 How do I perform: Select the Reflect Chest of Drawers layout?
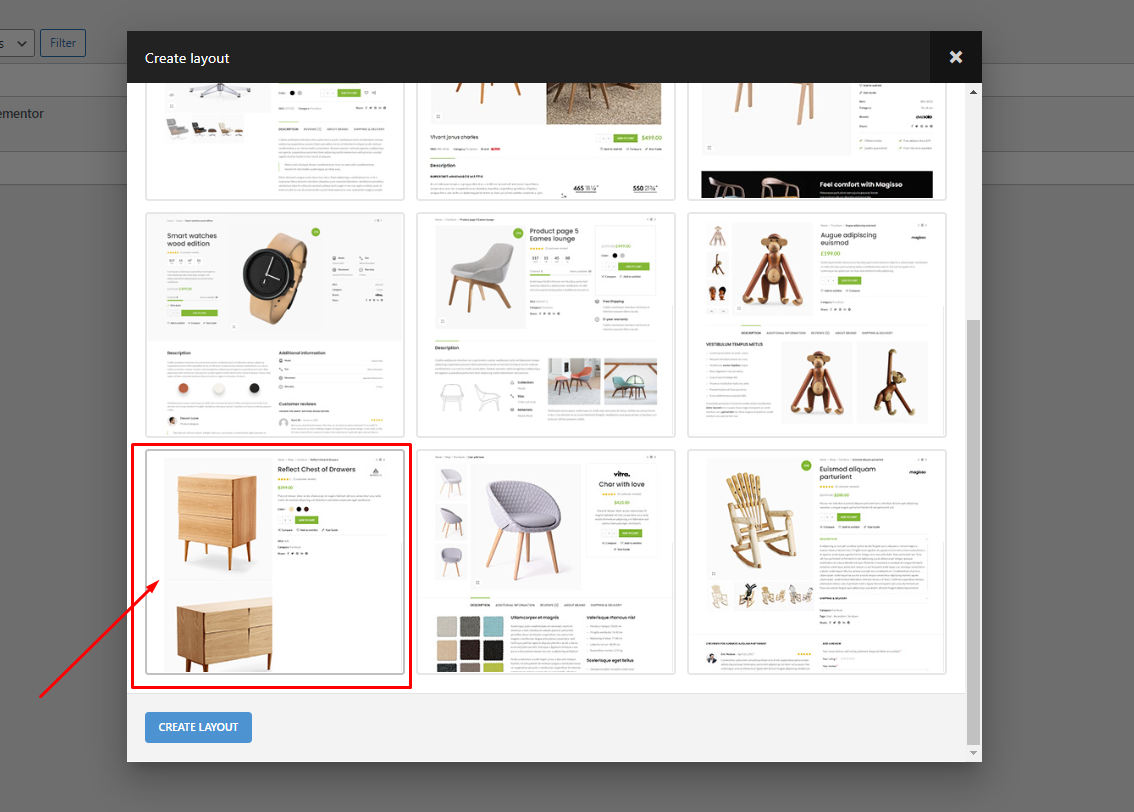[275, 562]
